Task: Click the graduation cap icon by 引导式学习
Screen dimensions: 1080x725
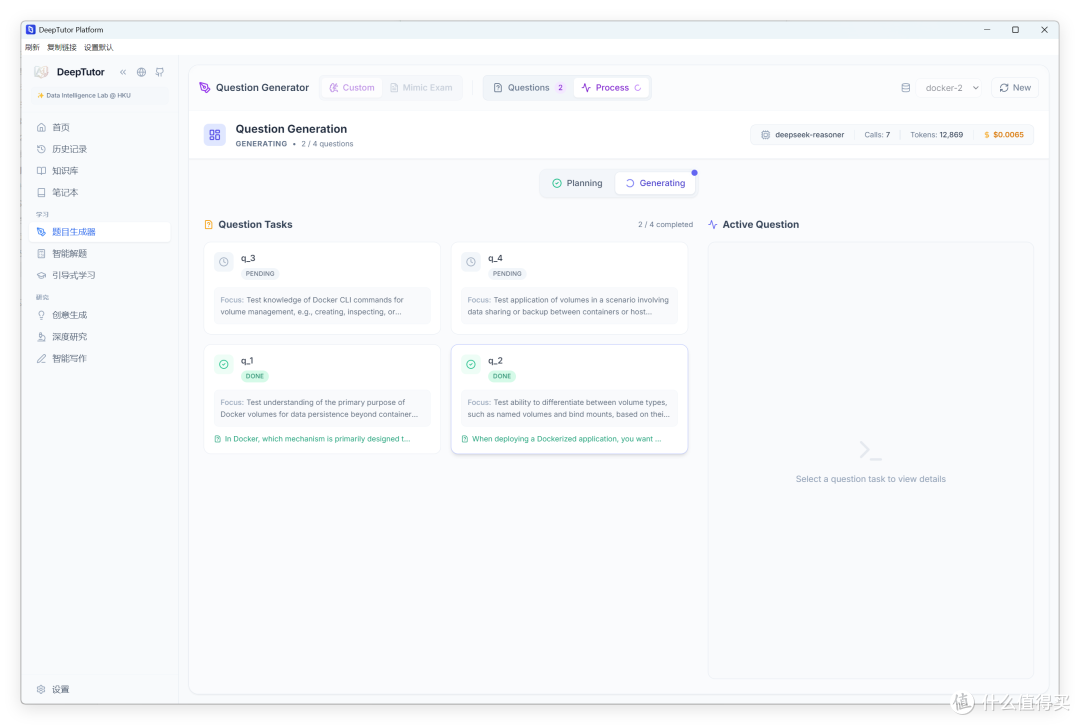Action: 41,275
